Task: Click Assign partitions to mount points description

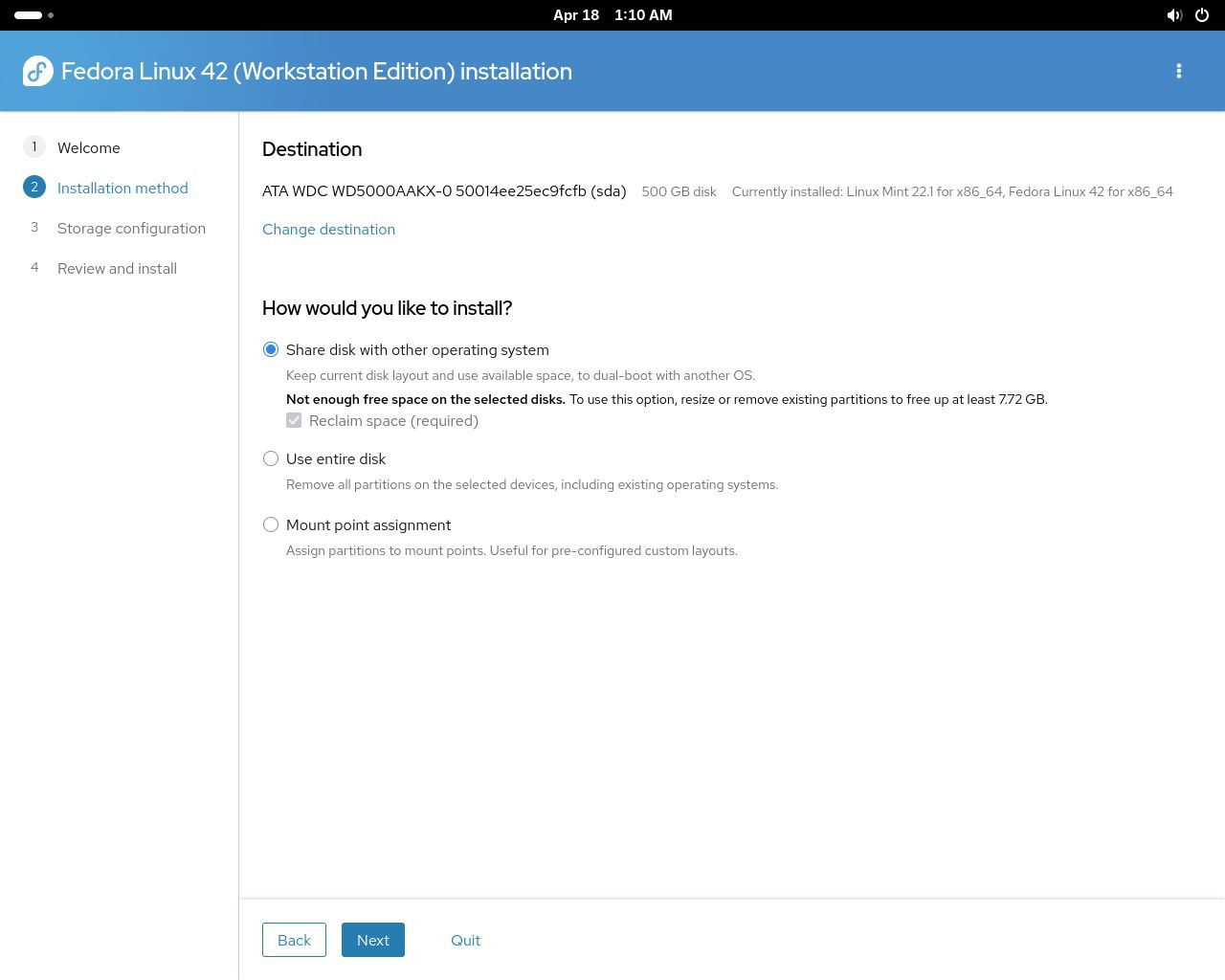Action: point(512,550)
